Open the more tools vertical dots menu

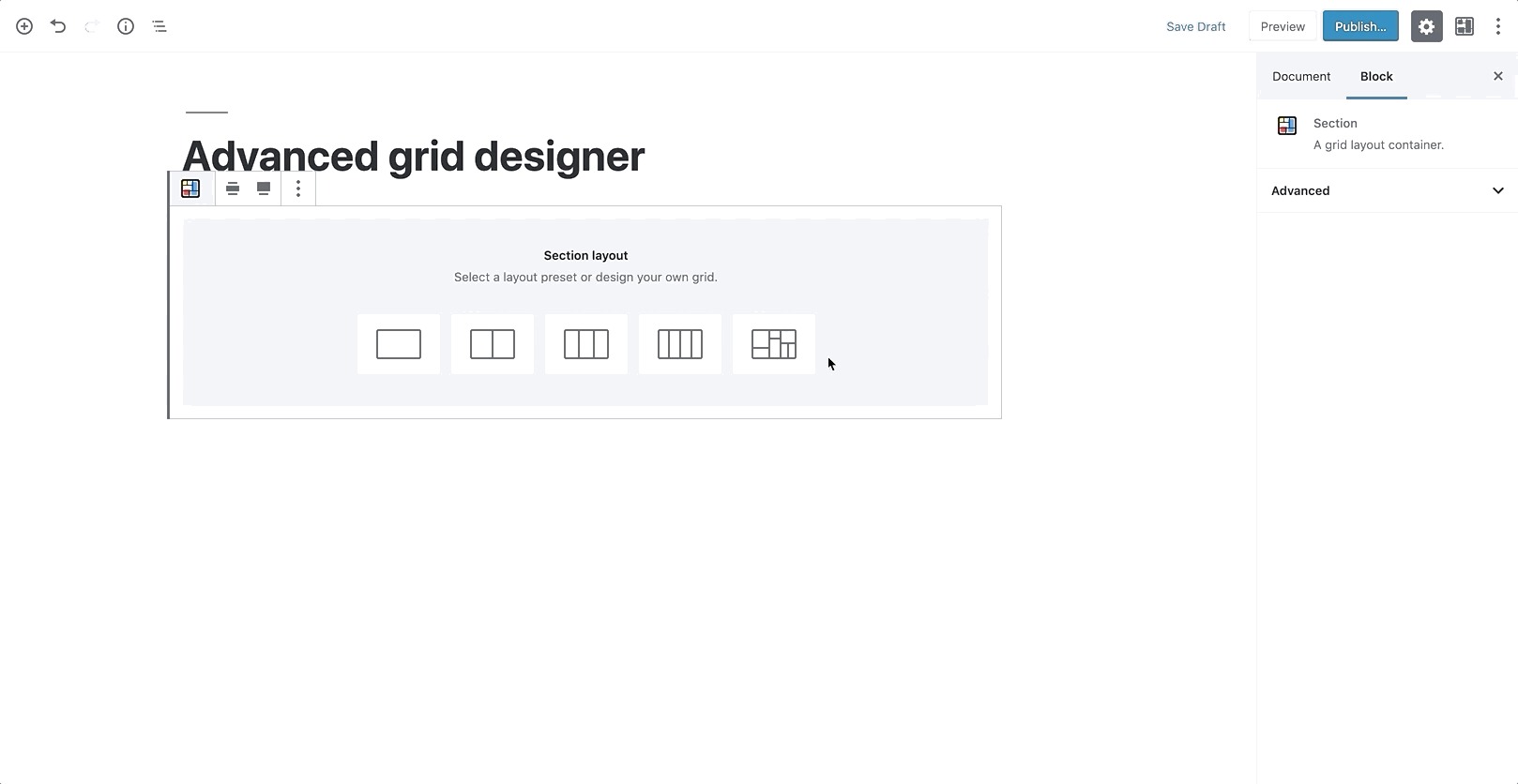[x=1497, y=26]
